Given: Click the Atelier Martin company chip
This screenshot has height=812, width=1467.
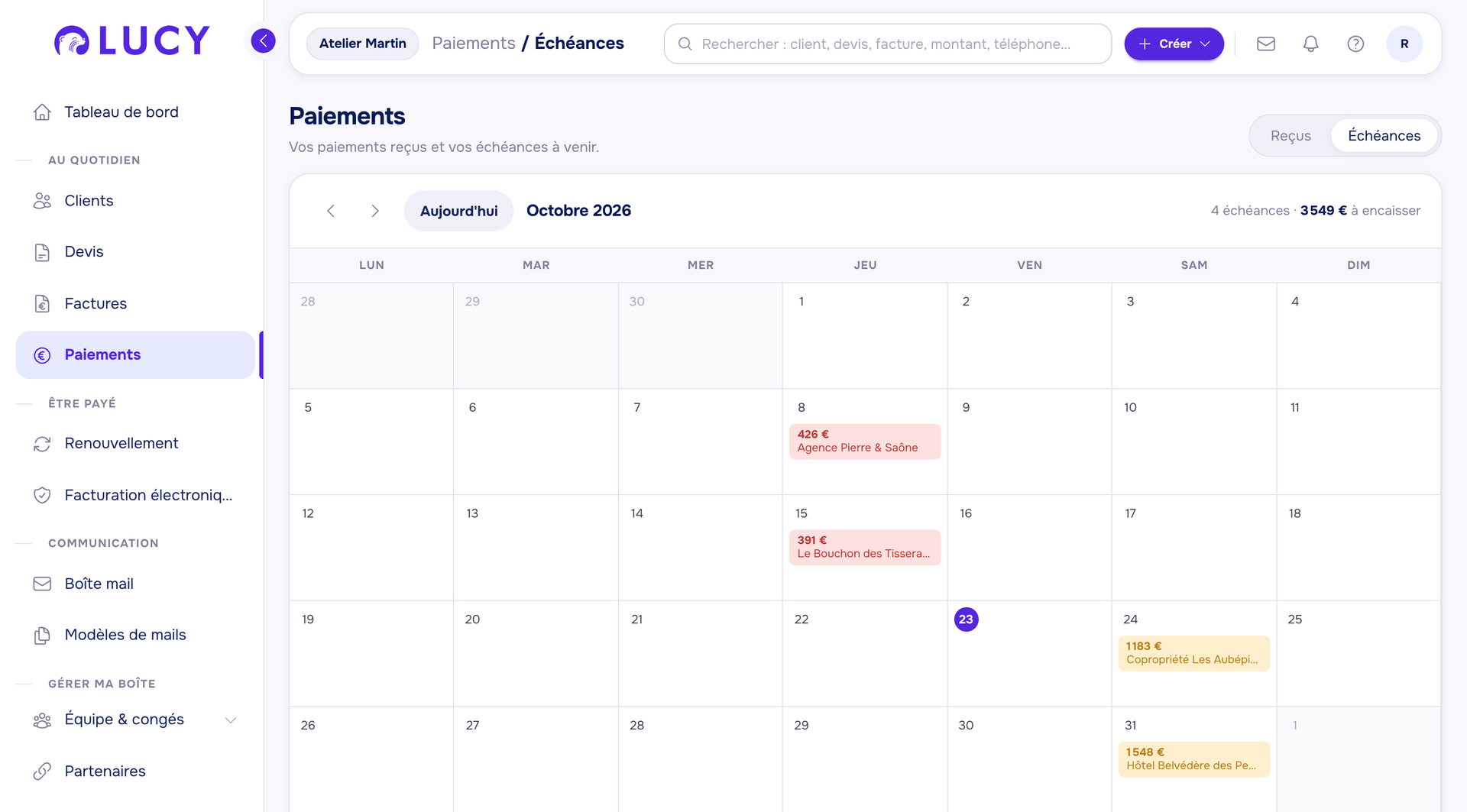Looking at the screenshot, I should (x=363, y=44).
